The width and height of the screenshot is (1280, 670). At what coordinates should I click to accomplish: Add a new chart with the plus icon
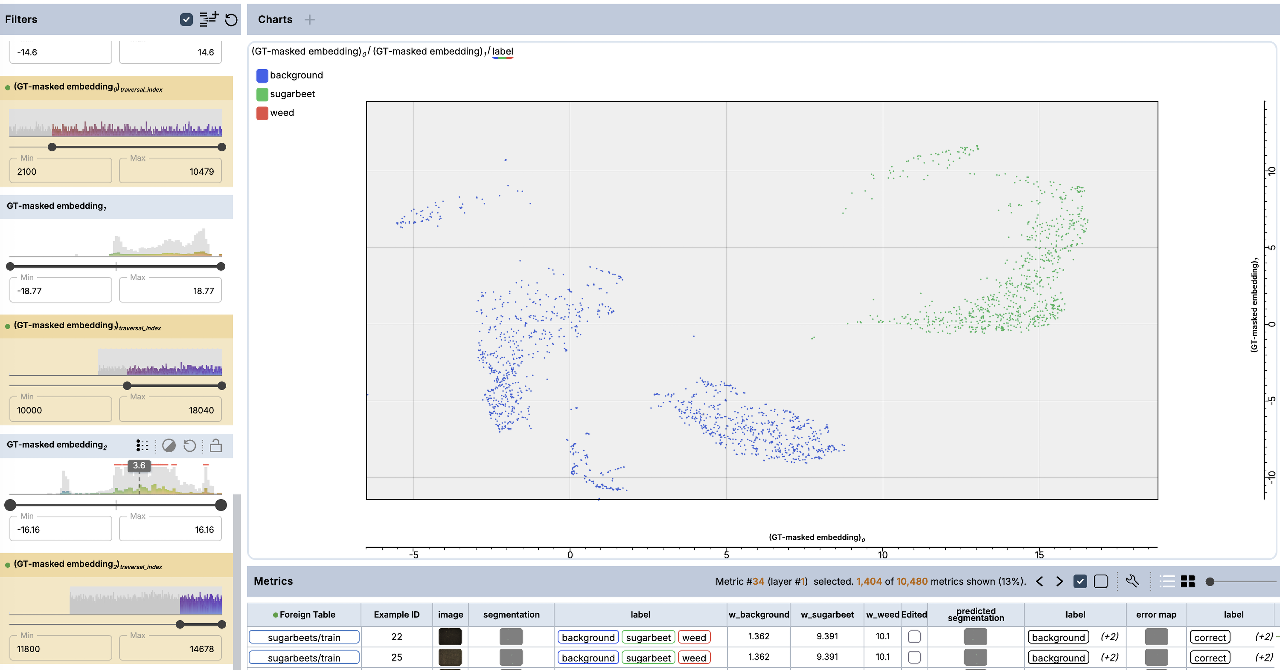[x=310, y=19]
